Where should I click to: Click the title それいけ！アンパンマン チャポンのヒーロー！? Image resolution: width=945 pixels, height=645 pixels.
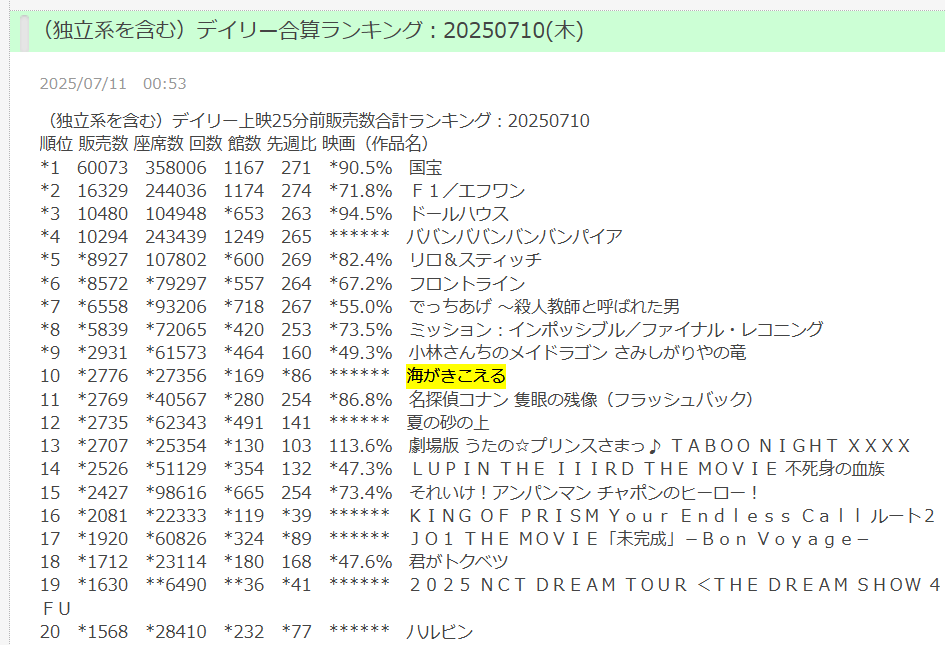point(584,492)
